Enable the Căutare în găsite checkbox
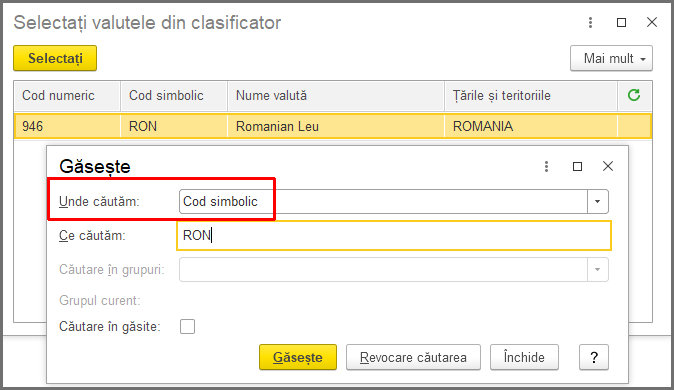This screenshot has height=390, width=674. click(187, 326)
